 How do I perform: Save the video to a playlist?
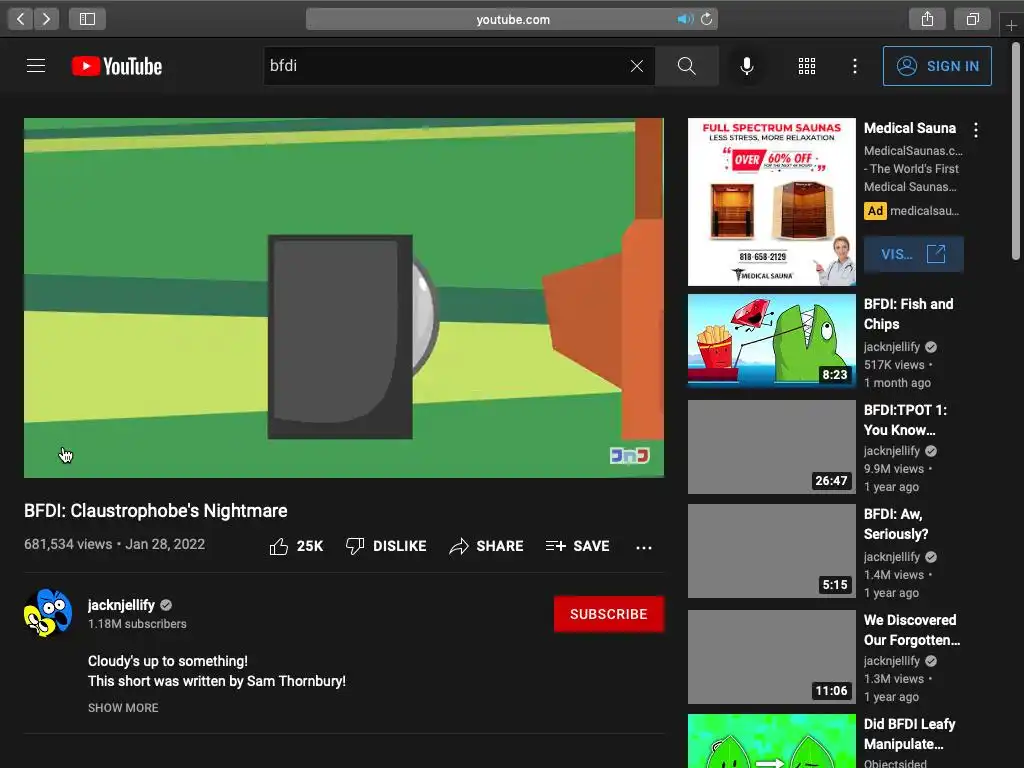coord(577,546)
